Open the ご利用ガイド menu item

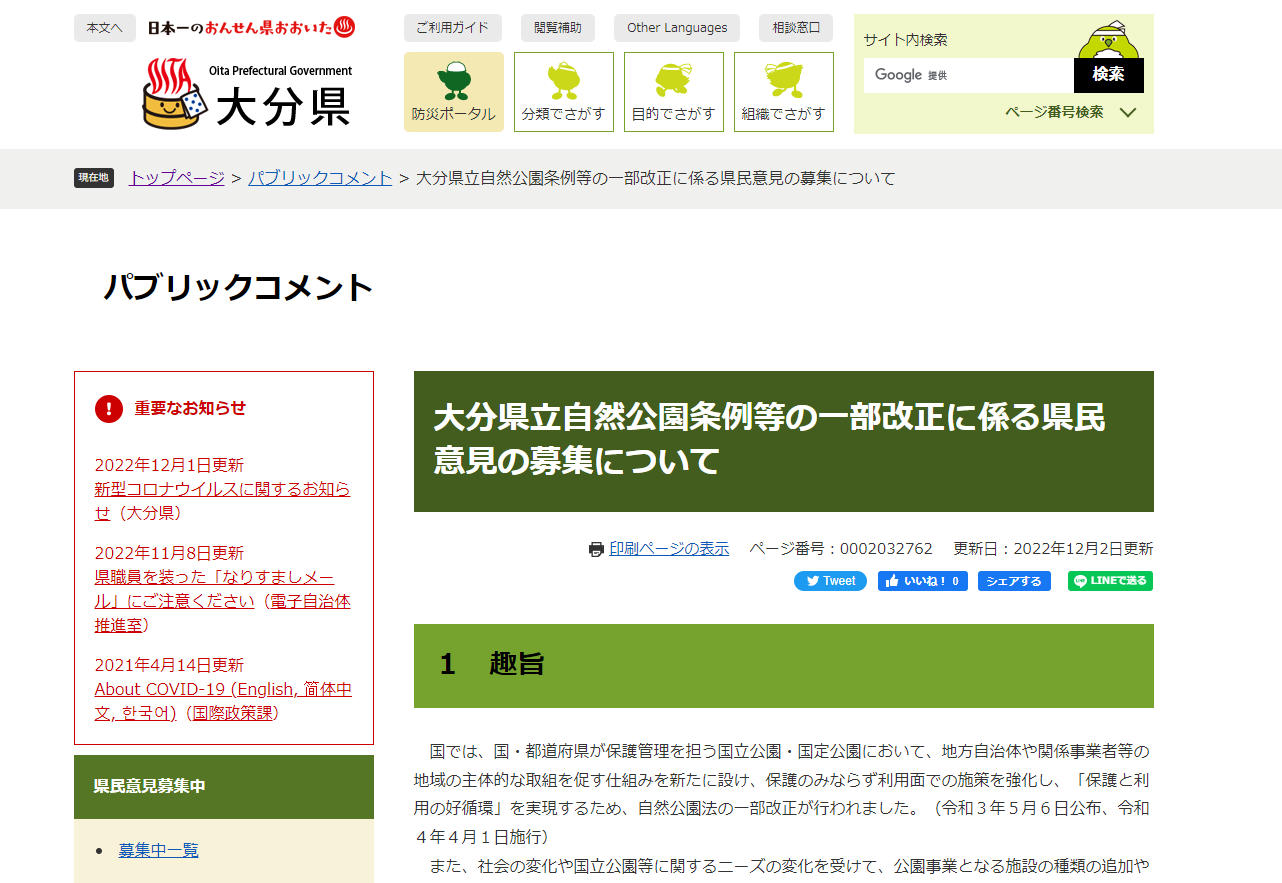(x=452, y=27)
